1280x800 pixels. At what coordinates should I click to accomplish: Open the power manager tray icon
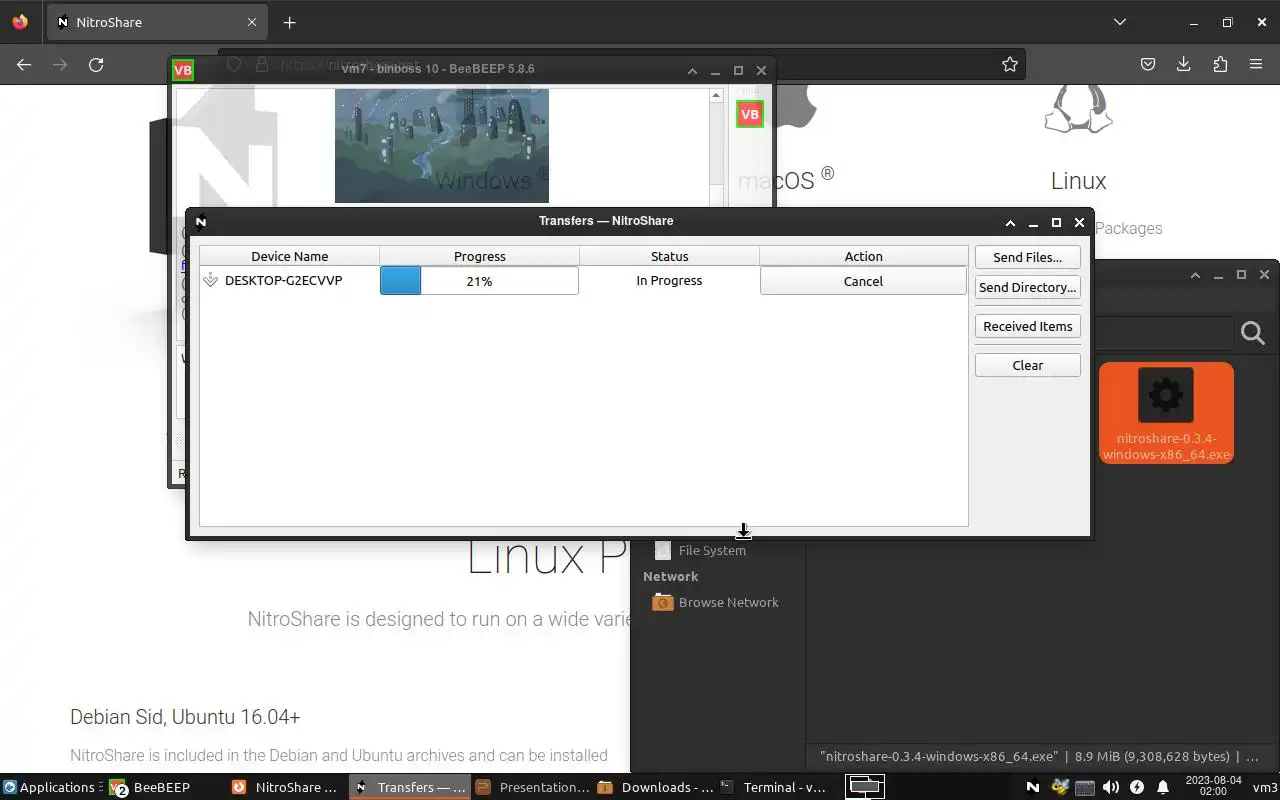(x=1137, y=787)
